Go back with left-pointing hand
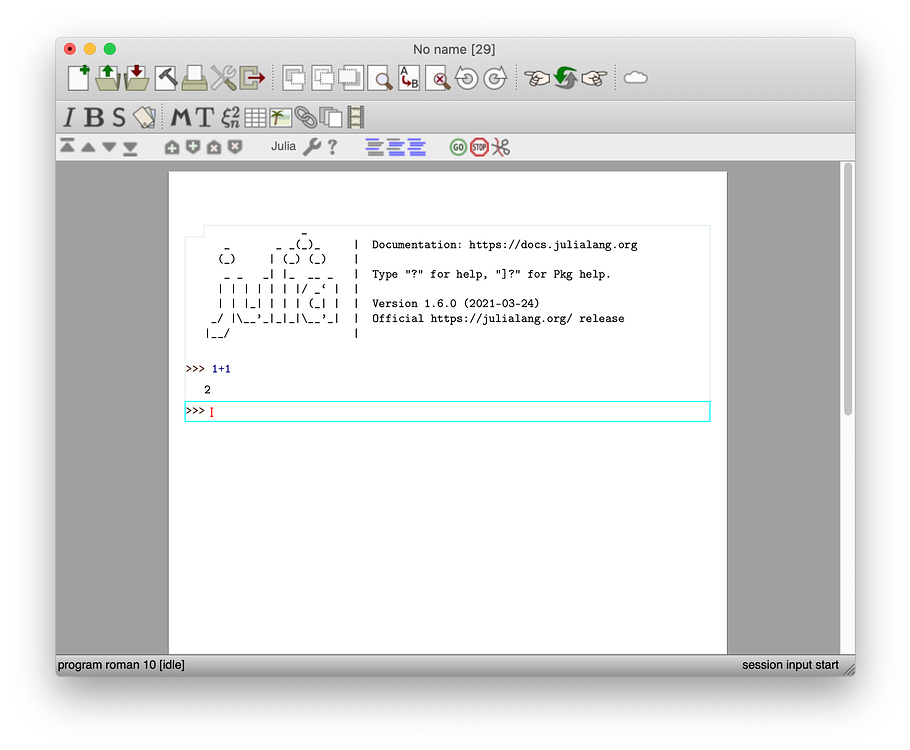The width and height of the screenshot is (910, 750). click(537, 78)
